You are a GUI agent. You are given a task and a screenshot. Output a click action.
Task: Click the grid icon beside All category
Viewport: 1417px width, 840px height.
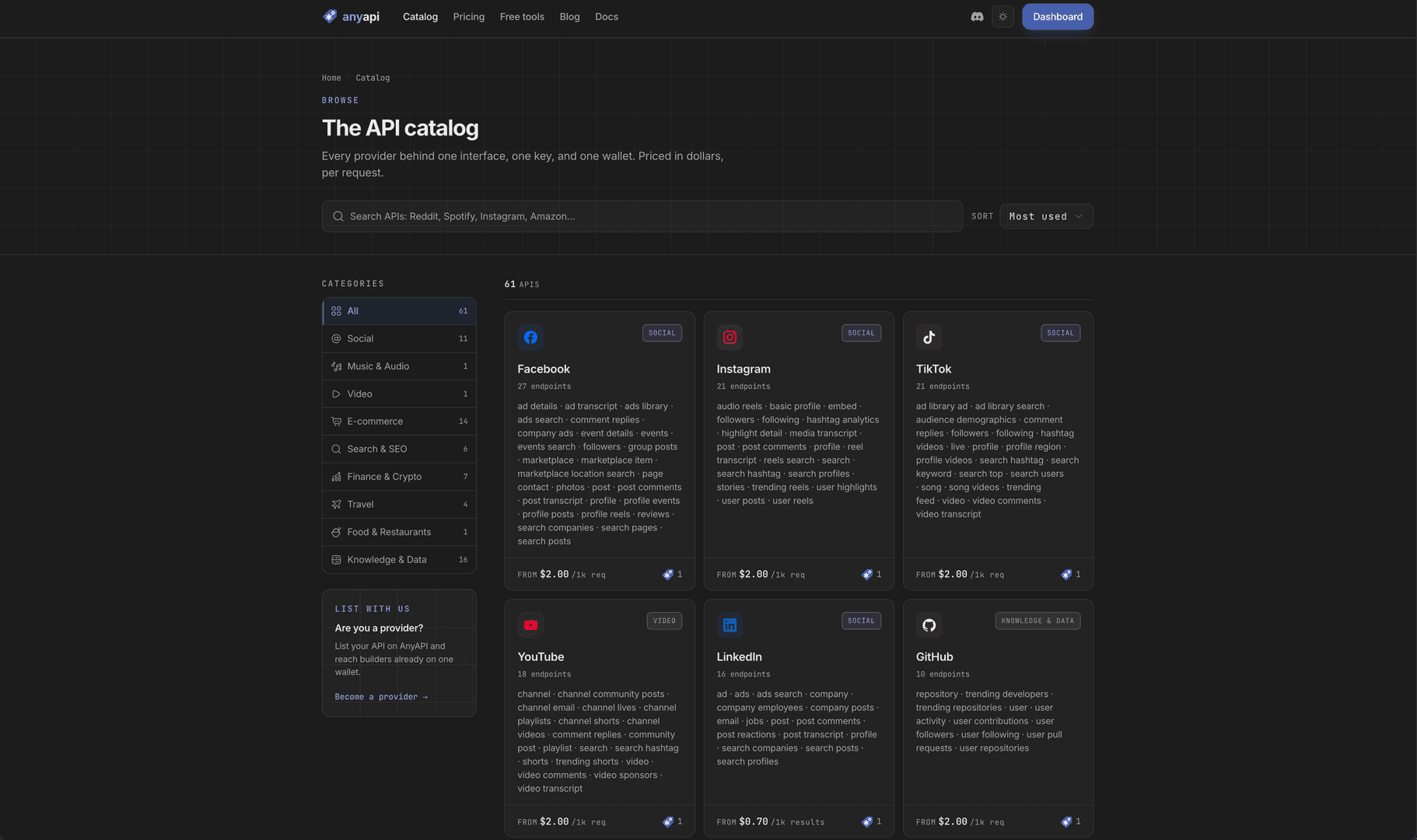click(336, 311)
